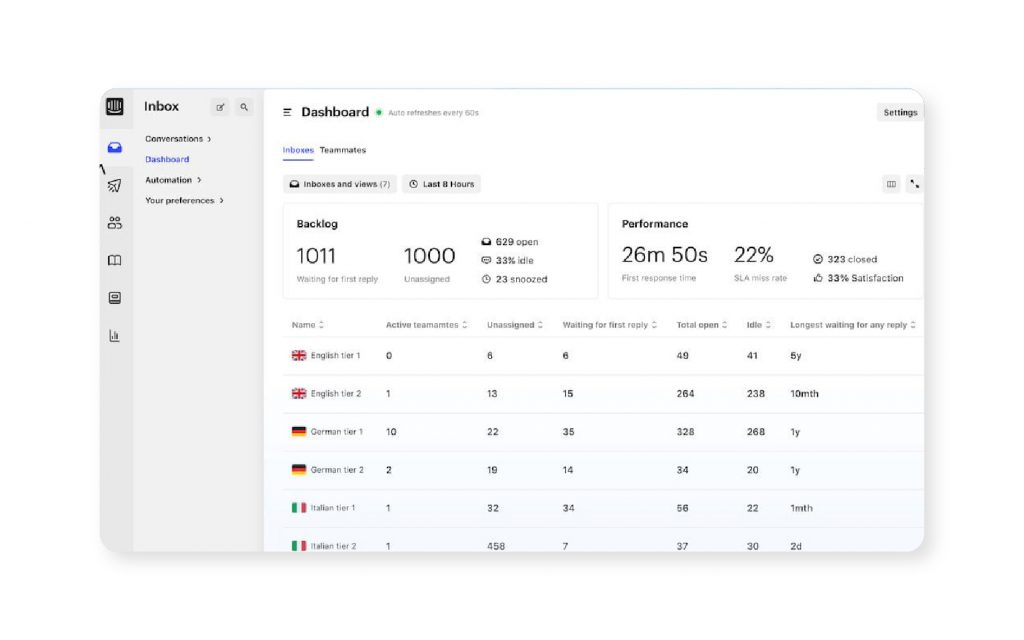This screenshot has height=640, width=1024.
Task: Sort by Total open column
Action: tap(701, 325)
